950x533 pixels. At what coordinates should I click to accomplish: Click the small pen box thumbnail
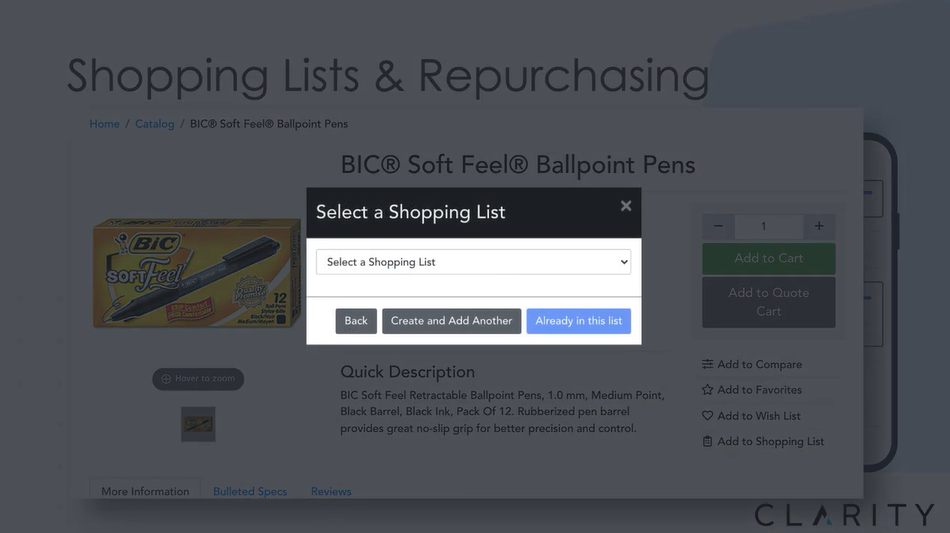click(198, 424)
